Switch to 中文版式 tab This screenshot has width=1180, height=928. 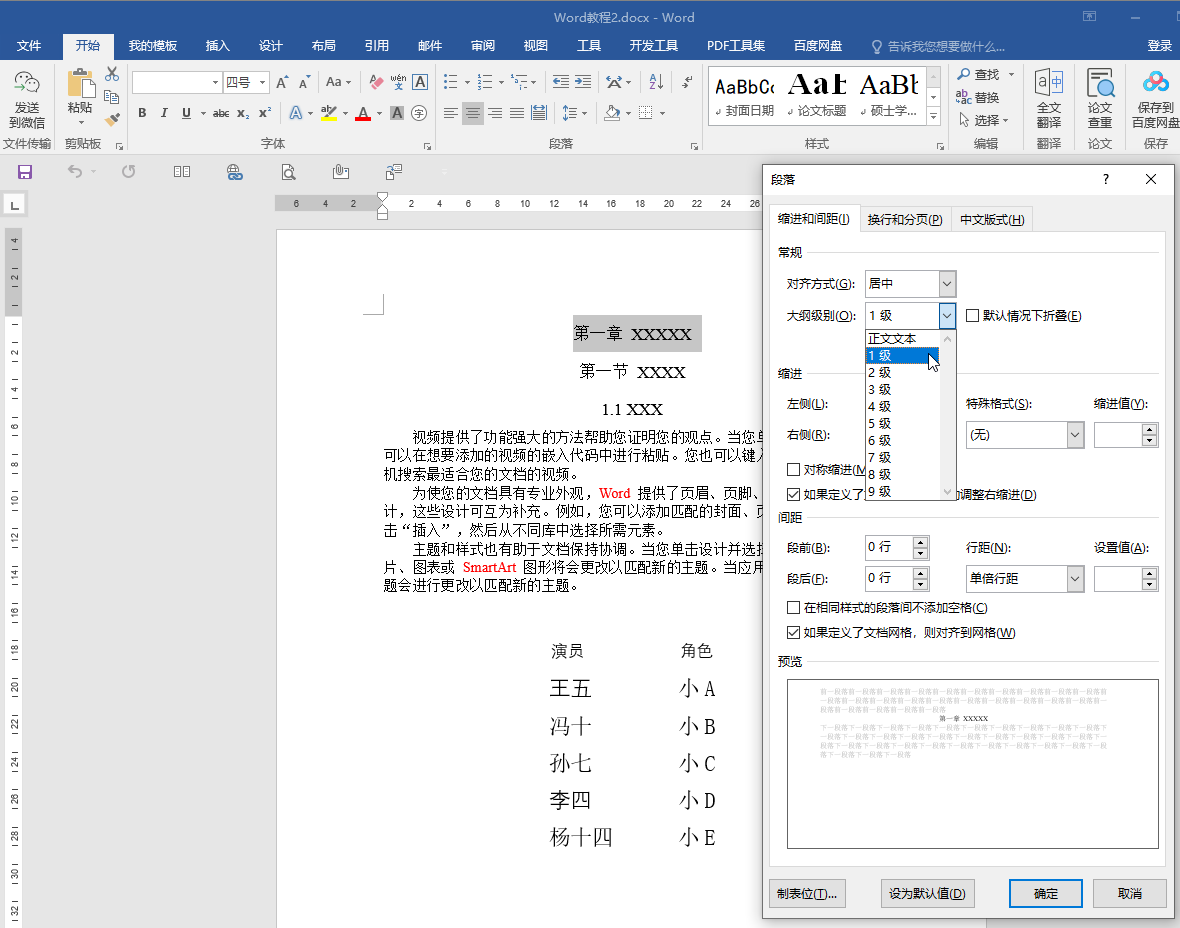(x=992, y=220)
